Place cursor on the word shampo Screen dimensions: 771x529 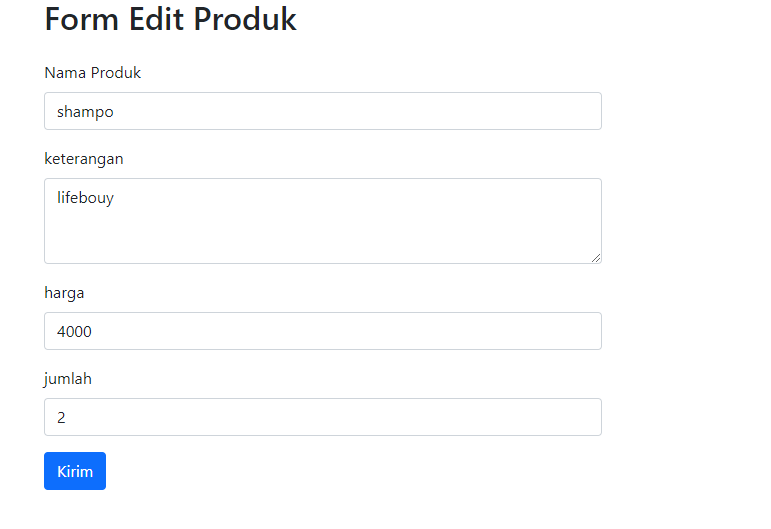85,112
